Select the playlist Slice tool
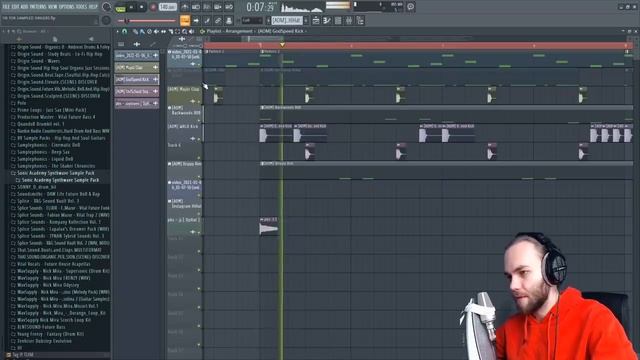640x360 pixels. (171, 31)
